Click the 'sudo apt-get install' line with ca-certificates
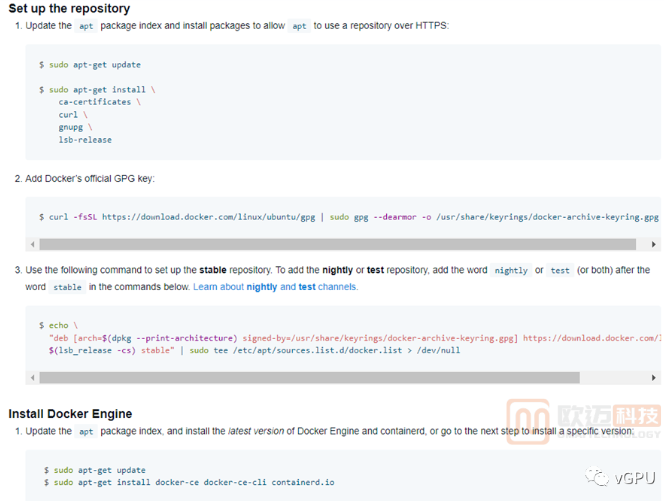664x501 pixels. click(x=97, y=90)
